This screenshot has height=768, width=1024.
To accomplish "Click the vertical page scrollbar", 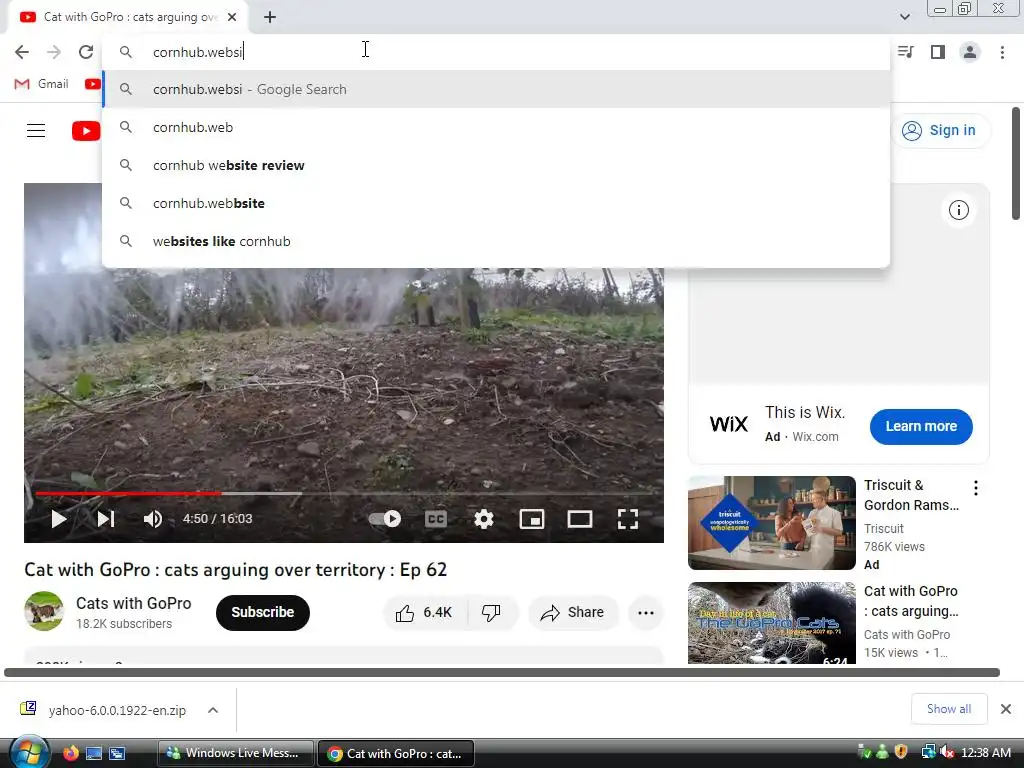I will pyautogui.click(x=1016, y=163).
